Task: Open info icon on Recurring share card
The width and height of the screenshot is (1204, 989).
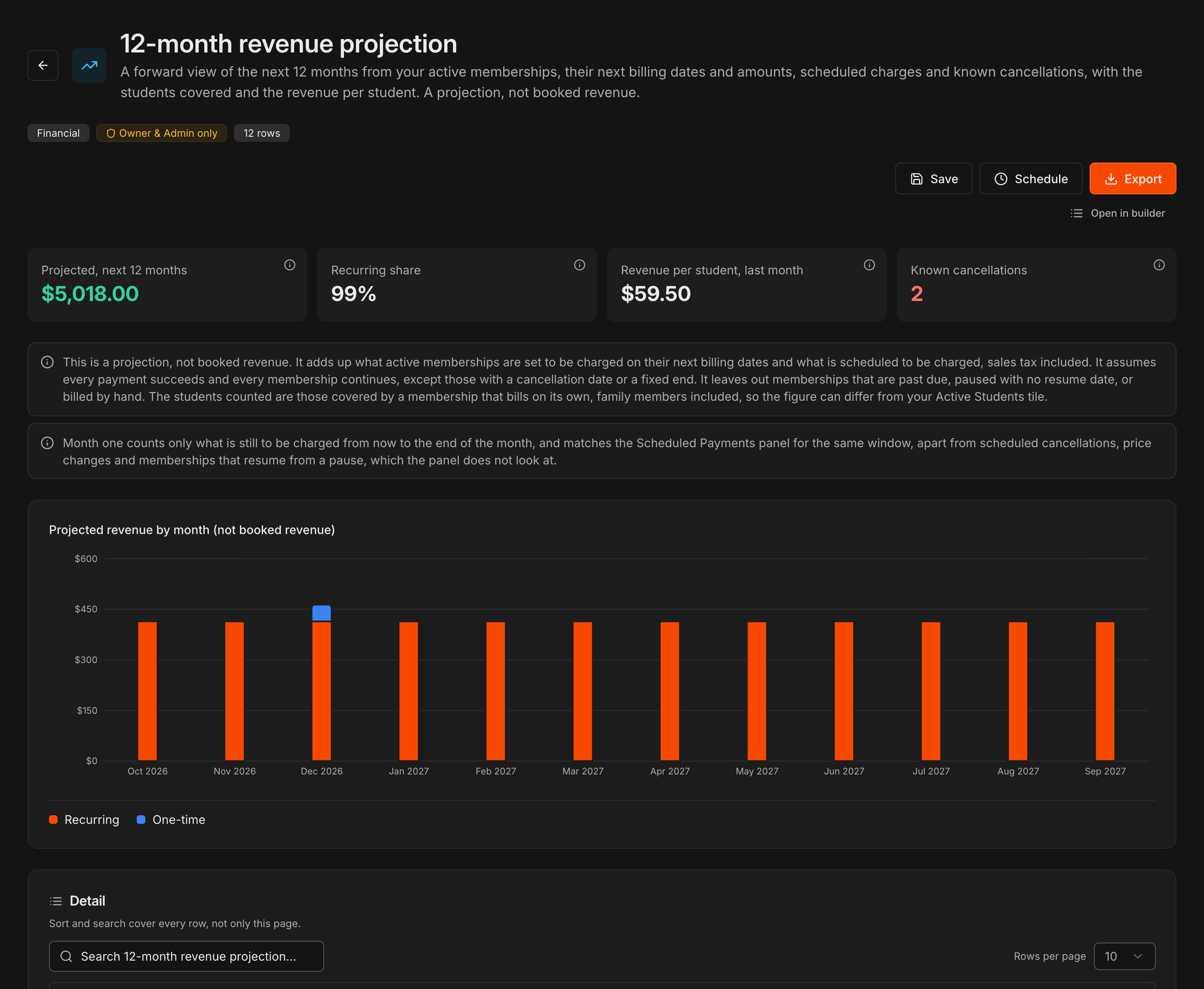Action: [x=579, y=265]
